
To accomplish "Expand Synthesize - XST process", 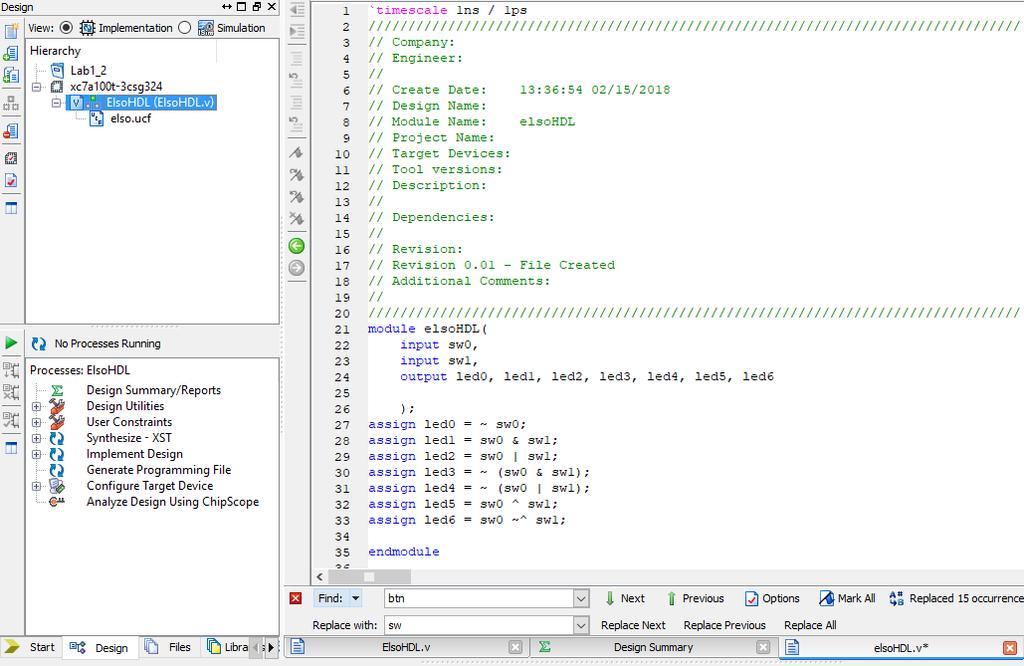I will [x=37, y=438].
